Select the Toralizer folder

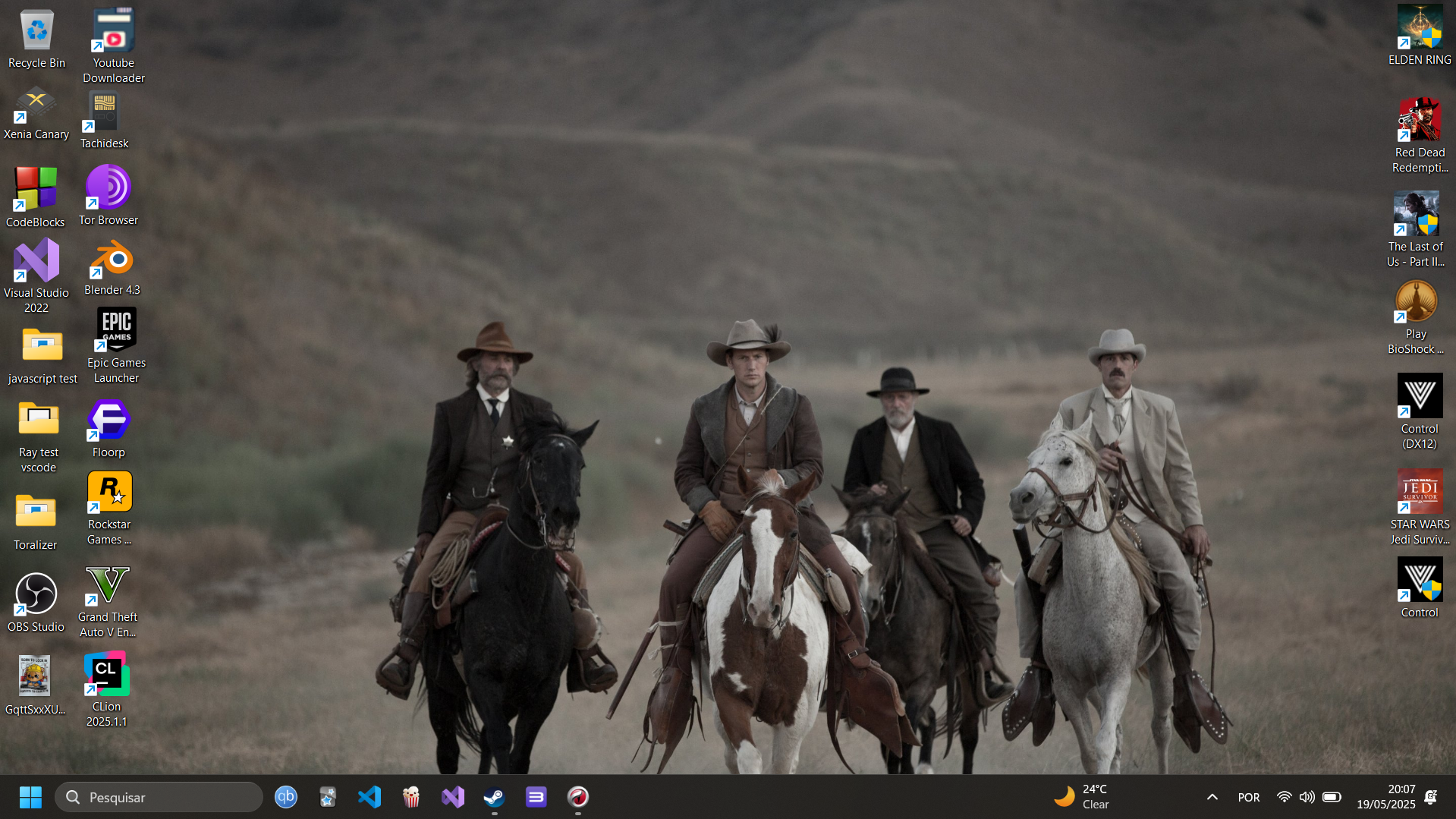point(36,522)
